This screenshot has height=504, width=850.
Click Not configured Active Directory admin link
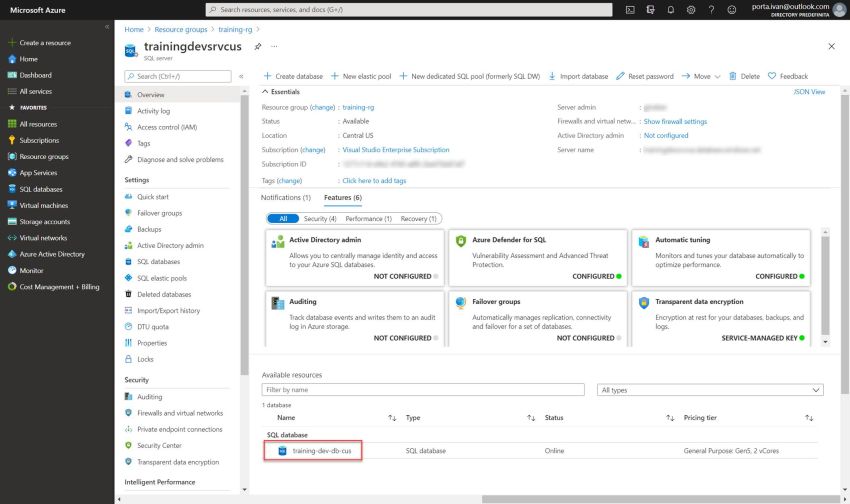(666, 136)
